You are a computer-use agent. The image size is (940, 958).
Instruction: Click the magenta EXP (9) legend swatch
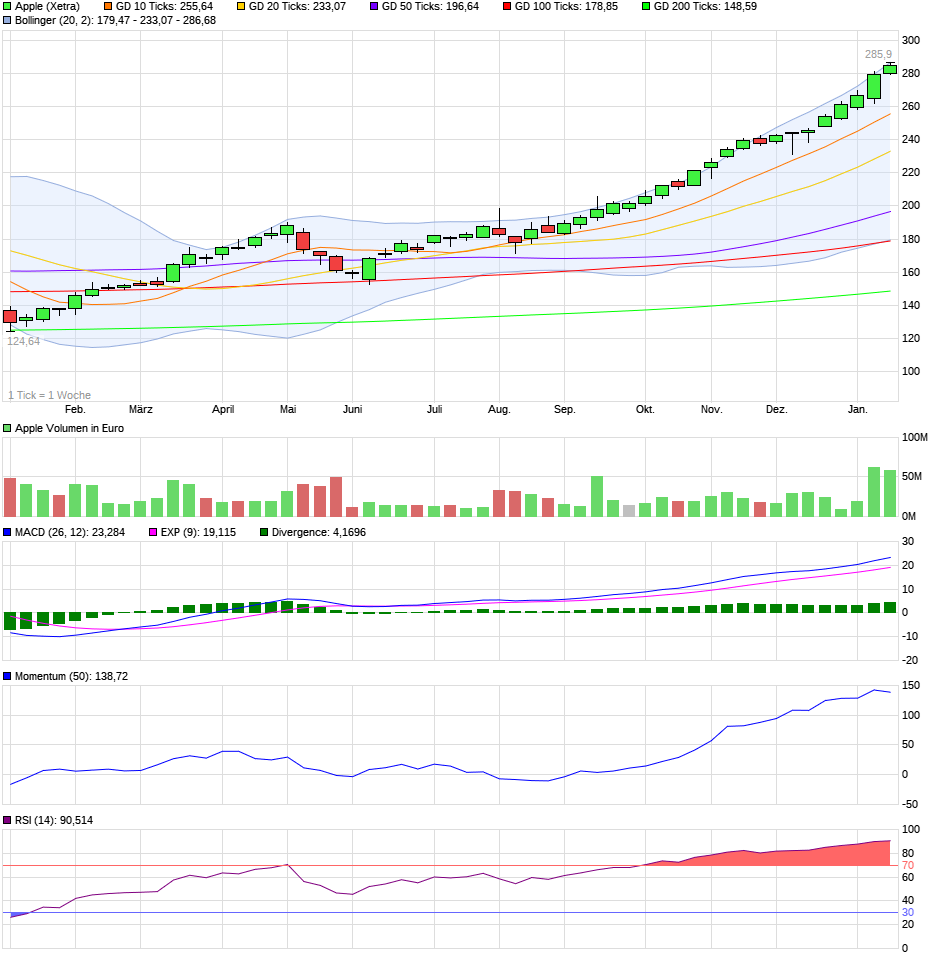(153, 533)
